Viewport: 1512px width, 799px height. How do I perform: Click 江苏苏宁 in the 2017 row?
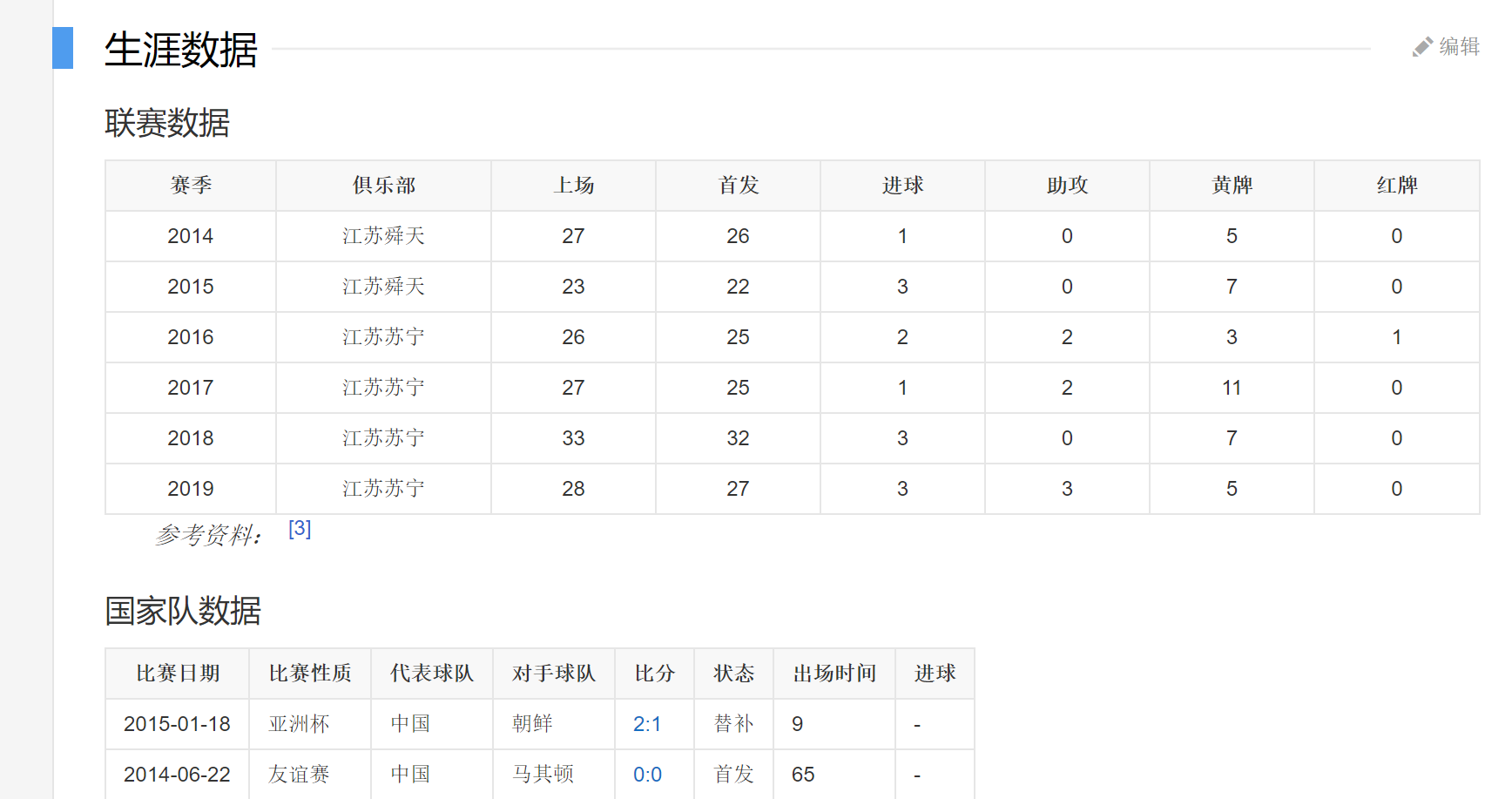[383, 388]
